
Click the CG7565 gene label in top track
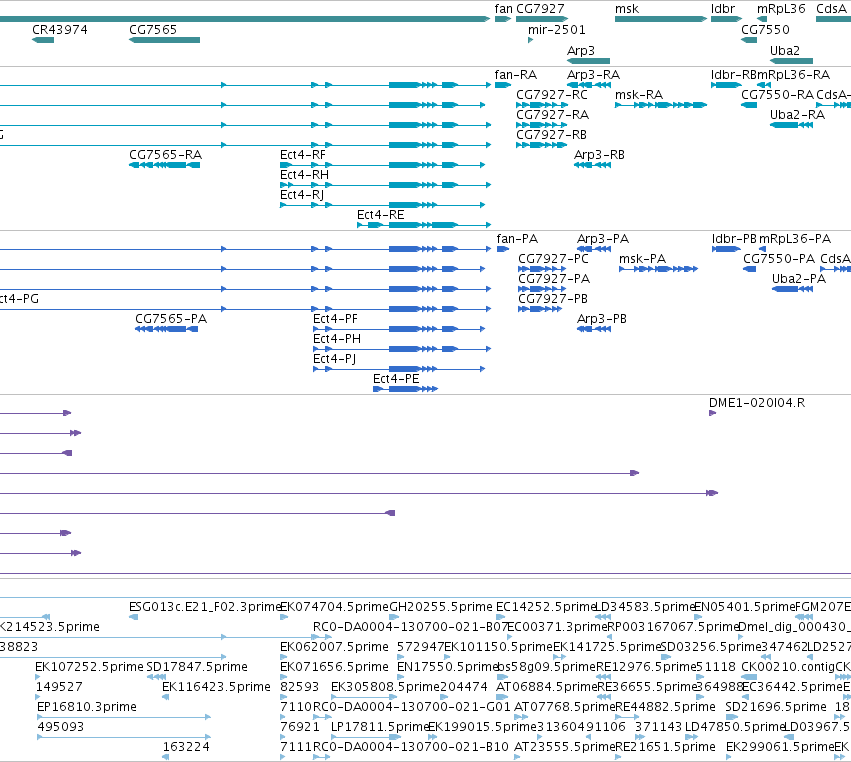(153, 29)
